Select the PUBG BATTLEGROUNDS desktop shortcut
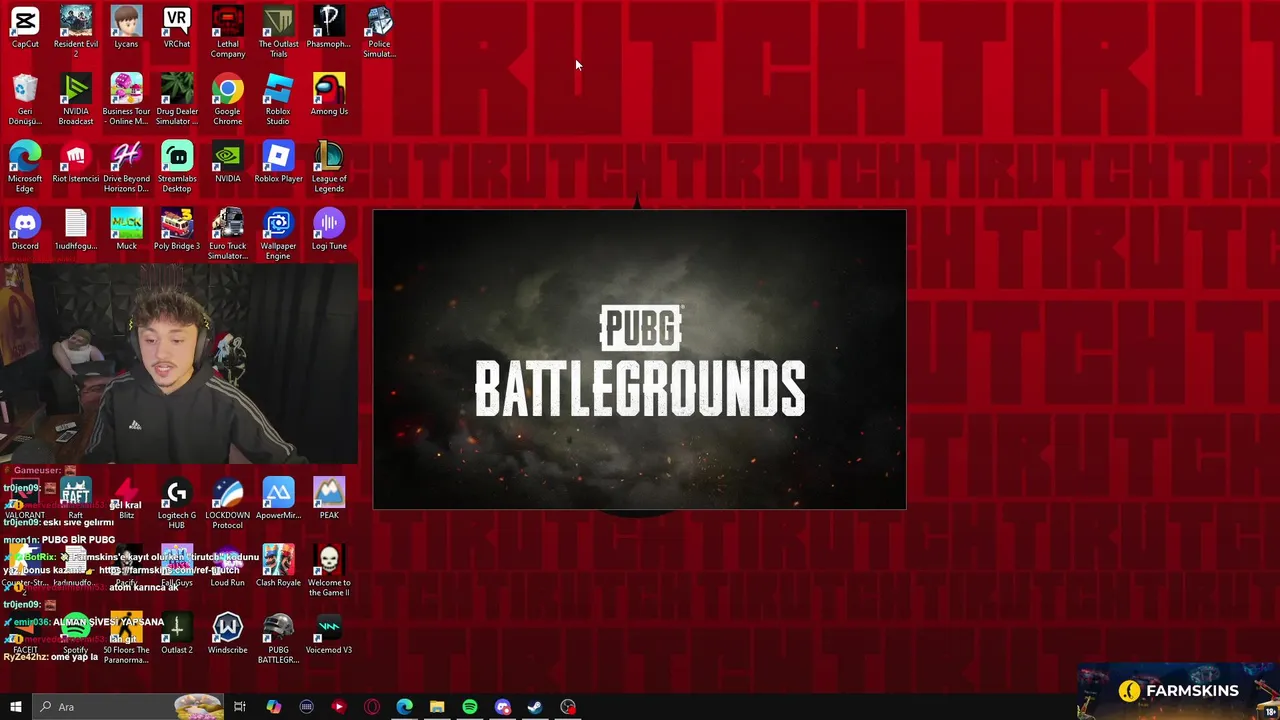This screenshot has width=1280, height=720. coord(278,638)
